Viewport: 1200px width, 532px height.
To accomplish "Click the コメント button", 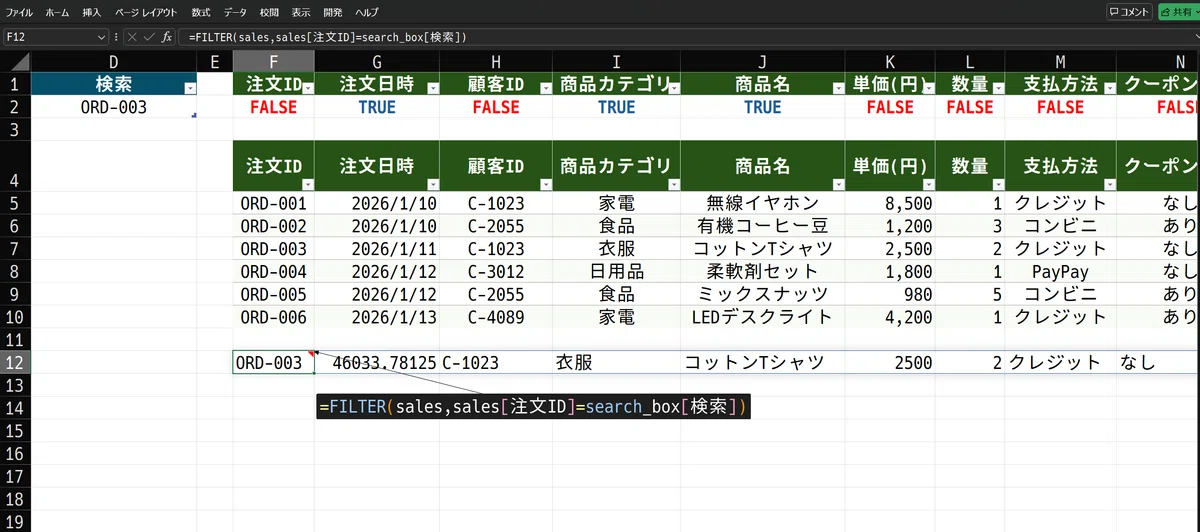I will pos(1129,12).
